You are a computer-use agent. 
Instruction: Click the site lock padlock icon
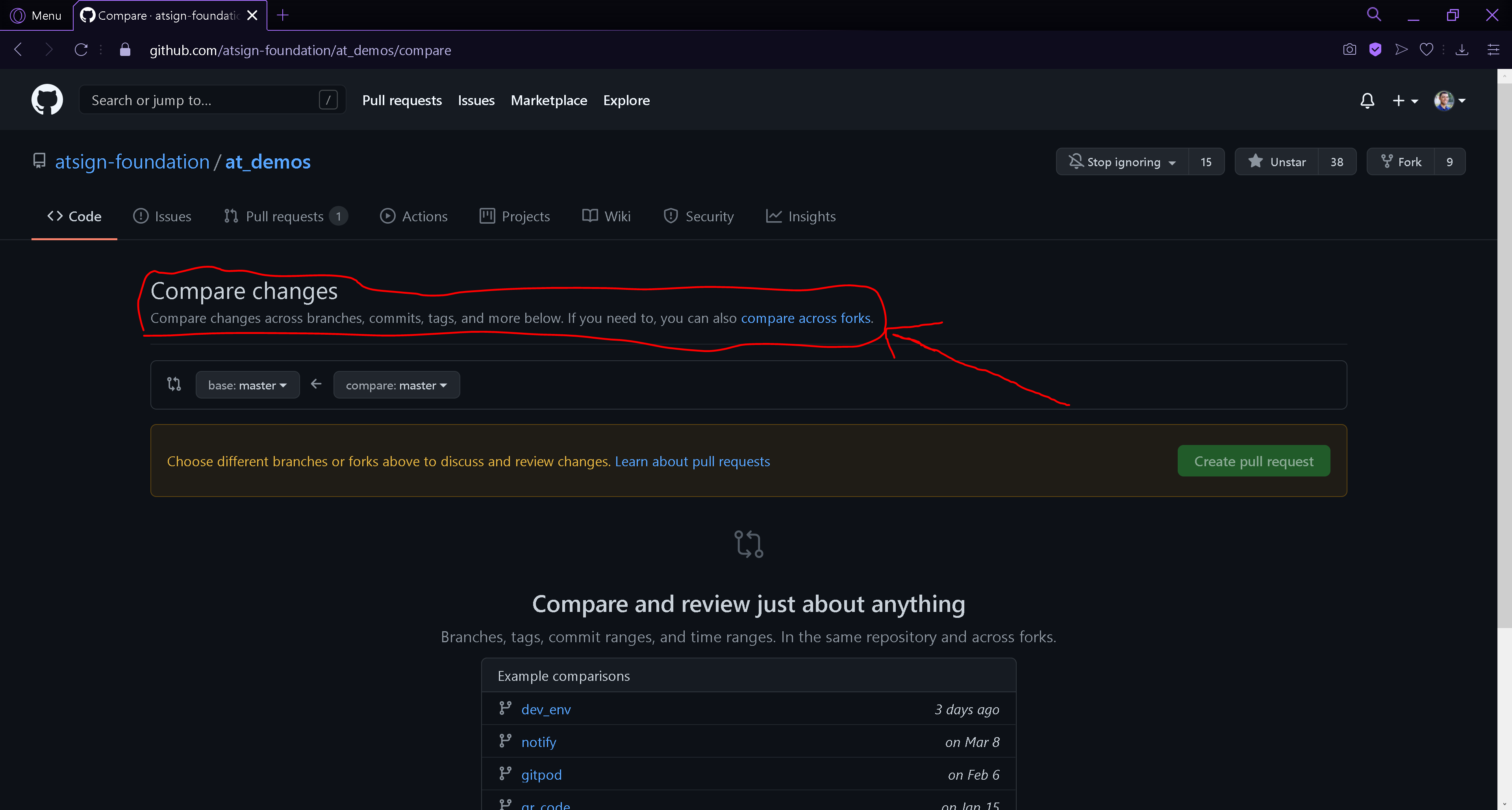click(x=125, y=50)
